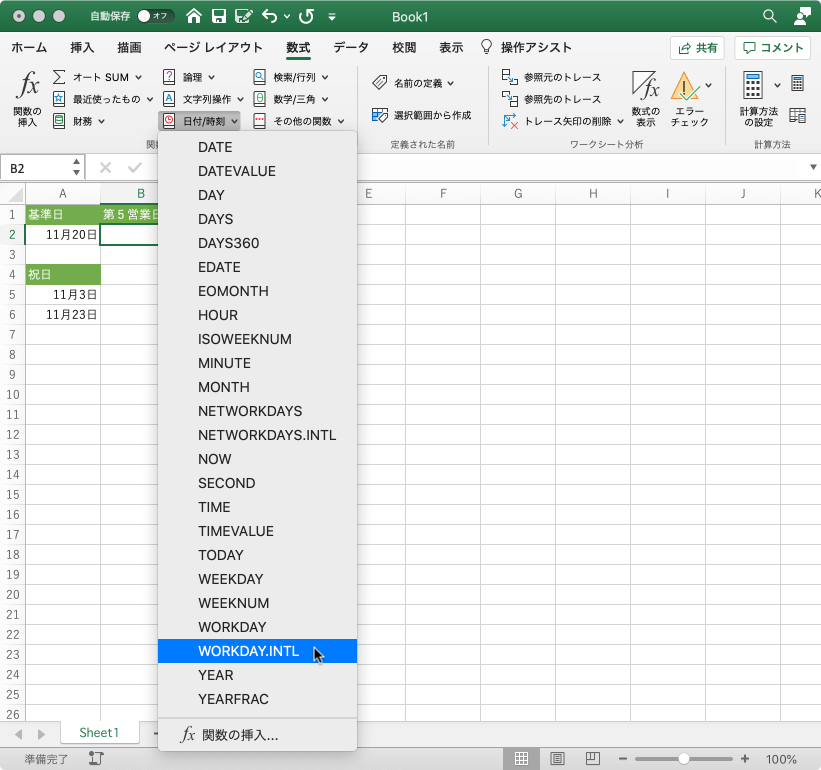The width and height of the screenshot is (821, 770).
Task: Click the Share button
Action: click(x=697, y=48)
